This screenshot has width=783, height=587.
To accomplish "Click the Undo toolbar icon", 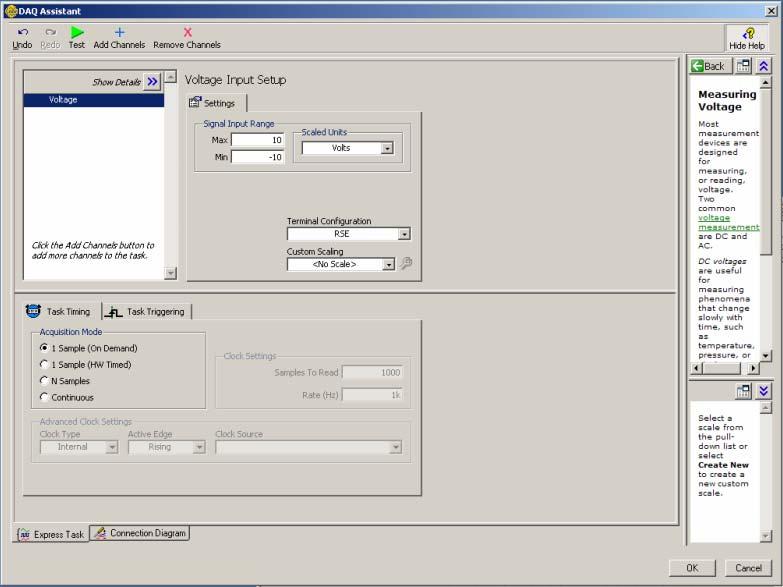I will point(22,32).
